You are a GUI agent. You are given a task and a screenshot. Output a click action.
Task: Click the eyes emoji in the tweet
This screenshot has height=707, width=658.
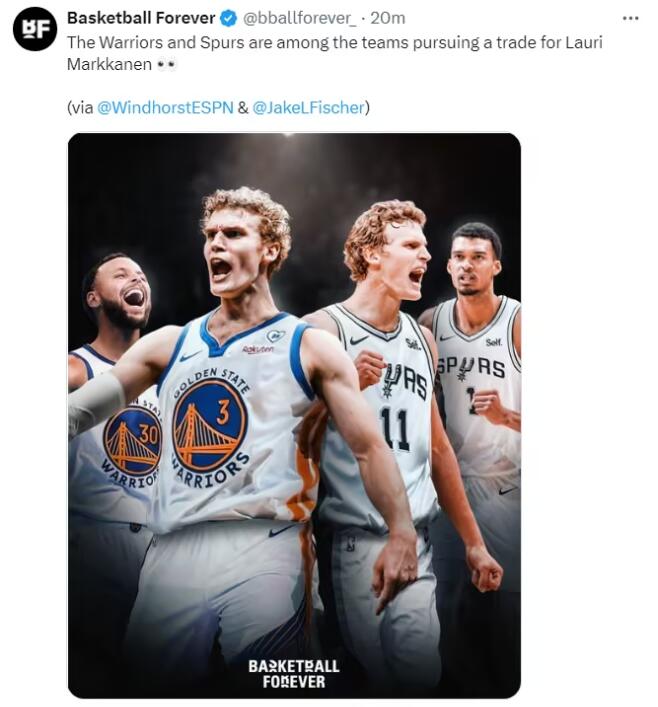click(166, 65)
